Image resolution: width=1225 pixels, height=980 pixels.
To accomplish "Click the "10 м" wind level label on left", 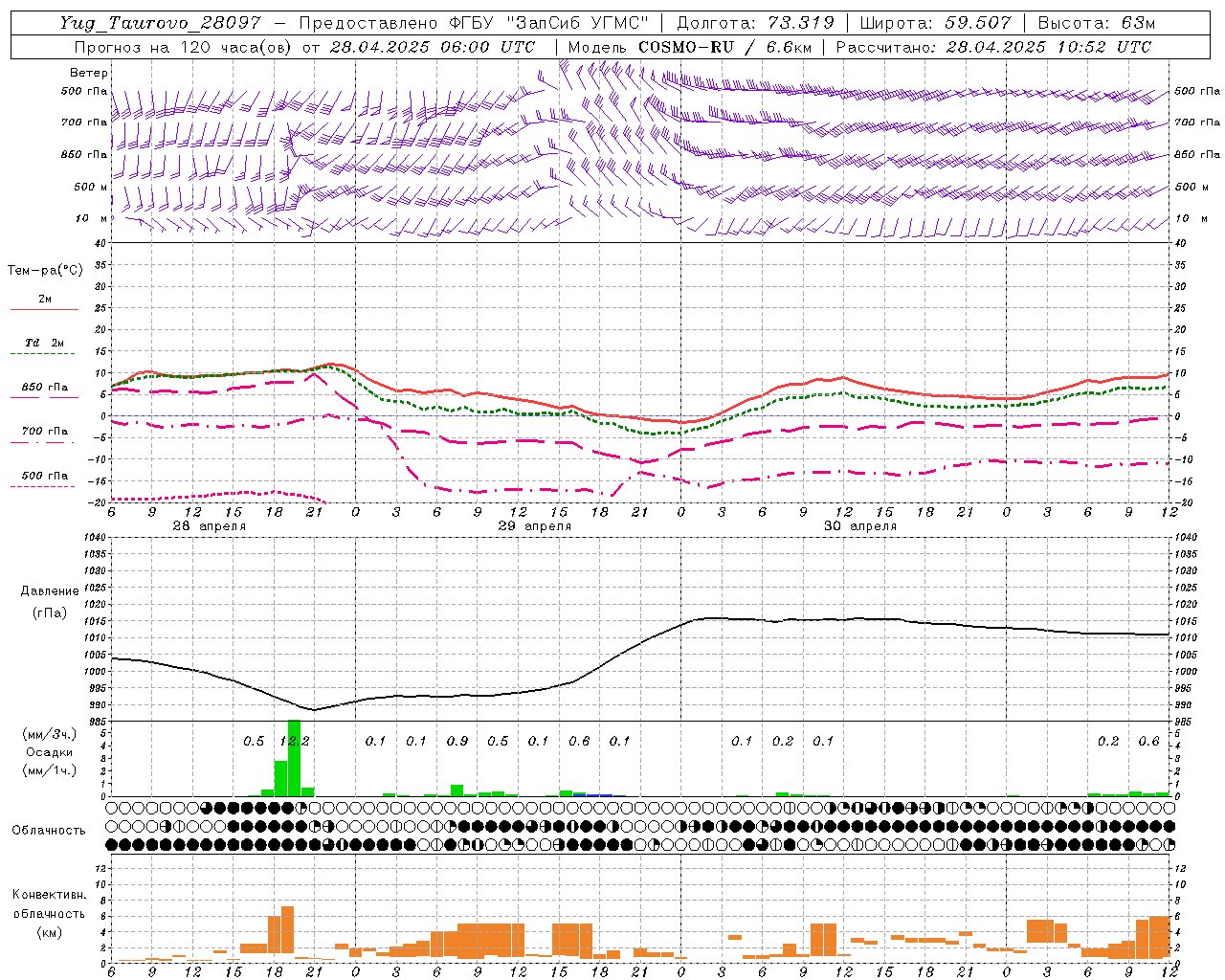I will tap(93, 219).
